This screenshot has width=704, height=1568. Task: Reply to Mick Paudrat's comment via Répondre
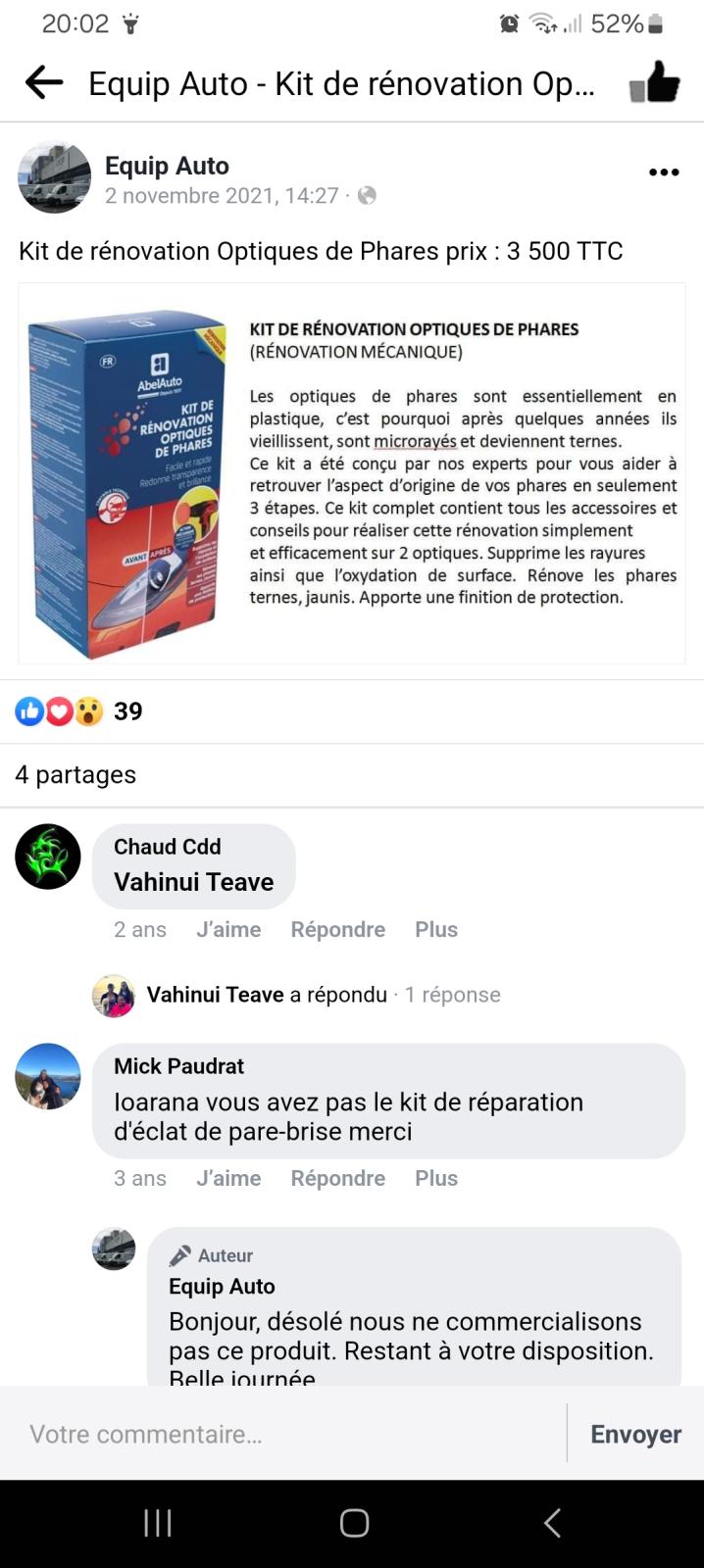(x=338, y=1178)
